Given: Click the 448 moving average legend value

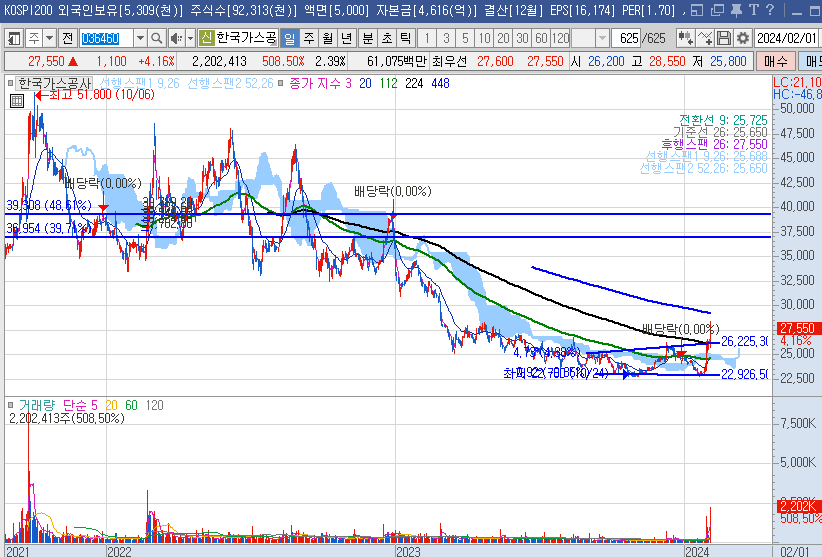Looking at the screenshot, I should point(440,83).
